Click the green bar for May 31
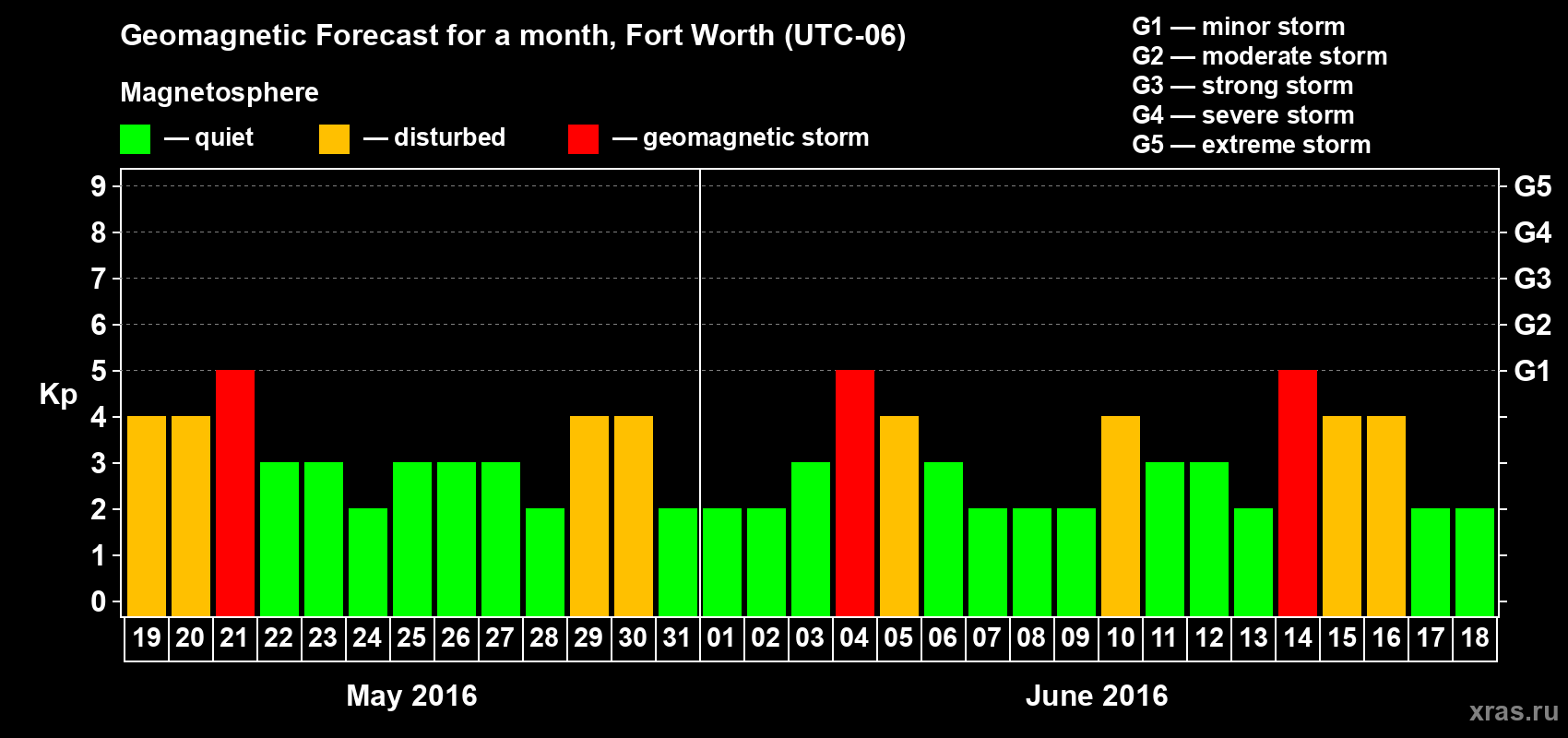This screenshot has height=738, width=1568. click(678, 563)
